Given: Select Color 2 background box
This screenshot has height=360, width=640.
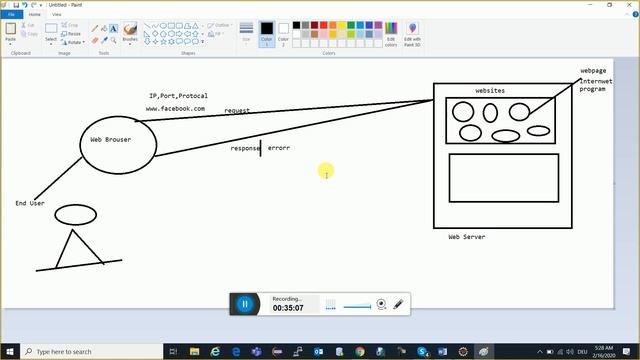Looking at the screenshot, I should click(283, 34).
